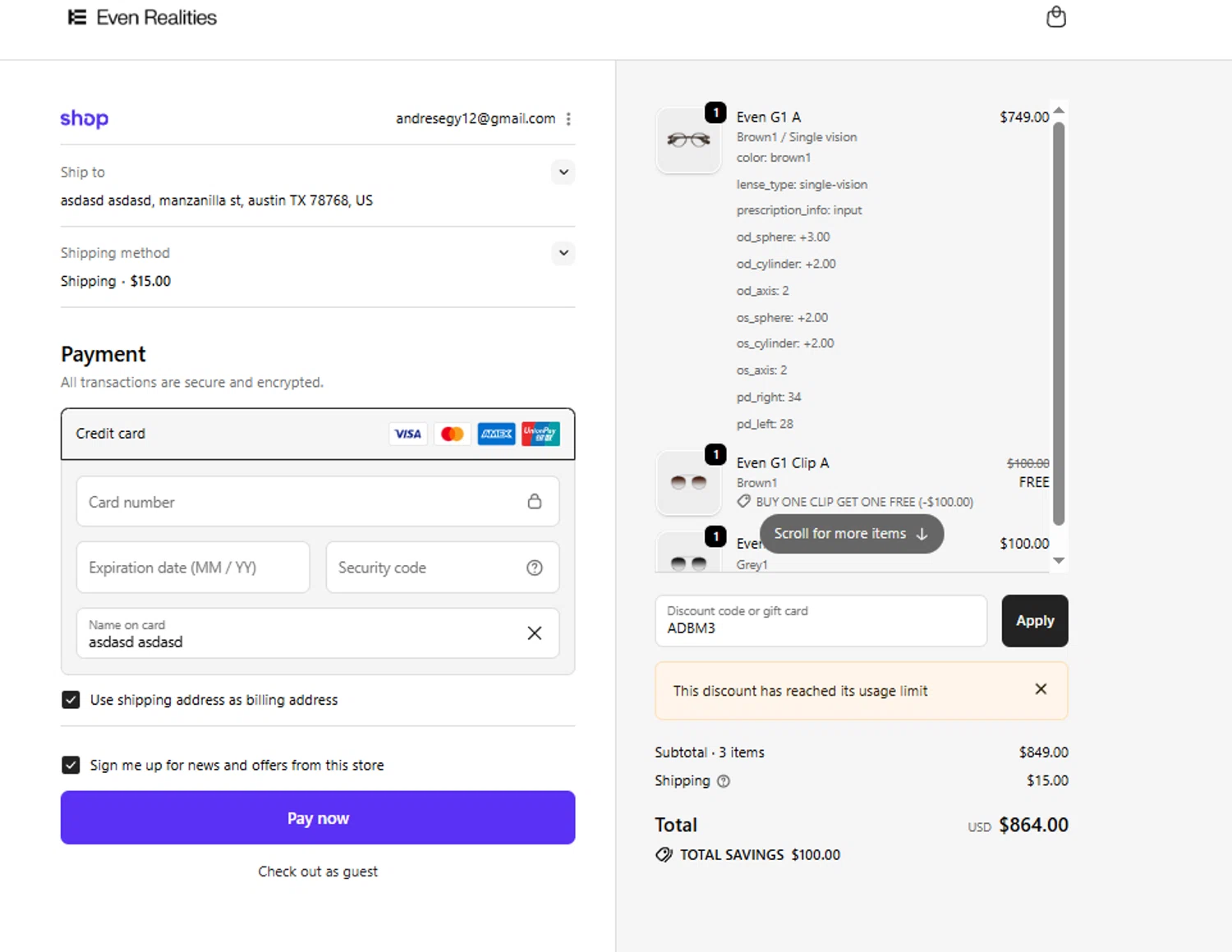Screen dimensions: 1232x952
Task: Click the od_sphere: +3.00 line
Action: coord(784,237)
